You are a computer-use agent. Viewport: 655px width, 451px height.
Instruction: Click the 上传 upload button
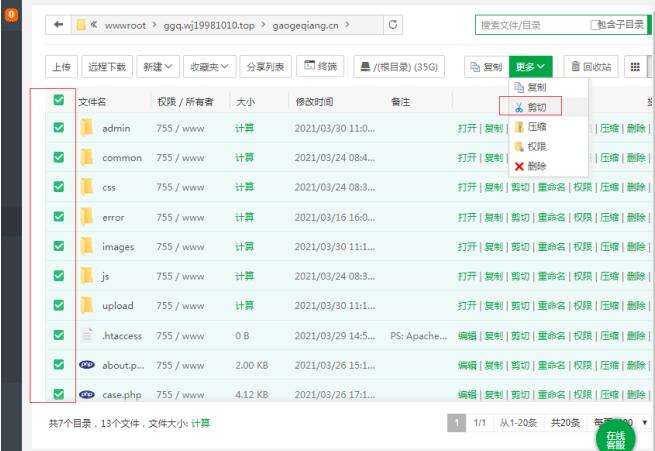tap(62, 67)
